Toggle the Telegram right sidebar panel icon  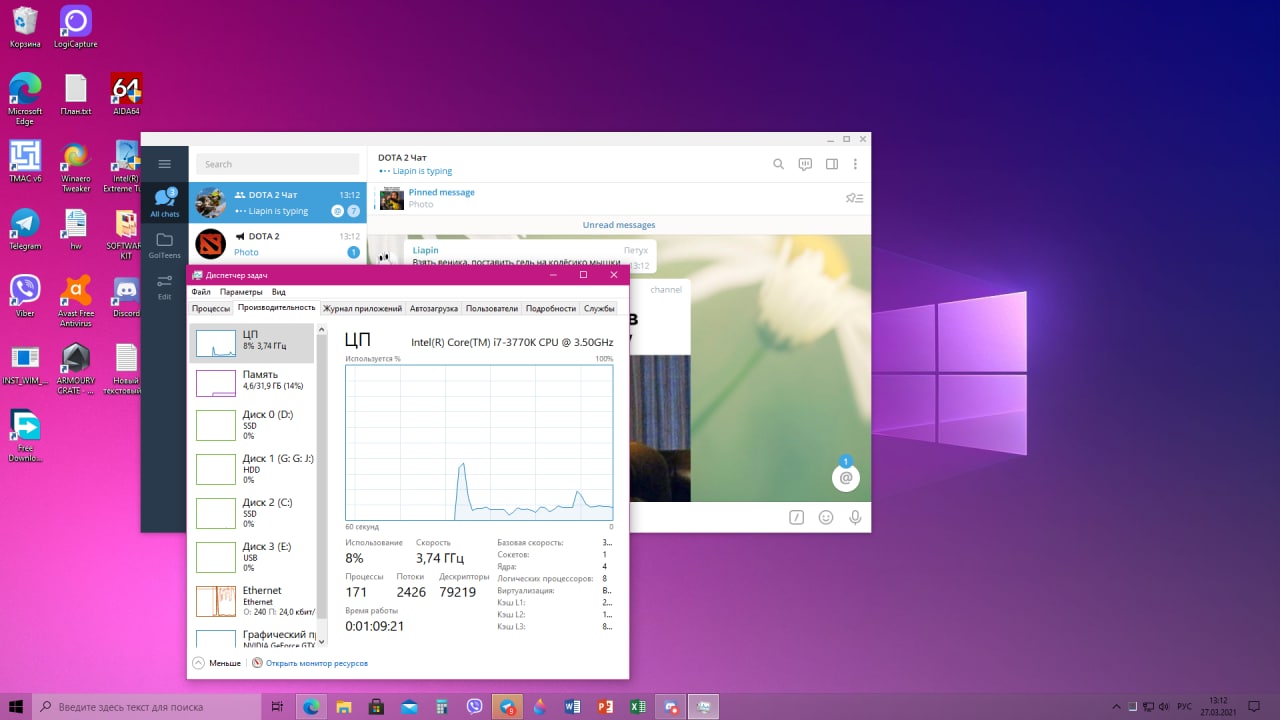[x=831, y=164]
